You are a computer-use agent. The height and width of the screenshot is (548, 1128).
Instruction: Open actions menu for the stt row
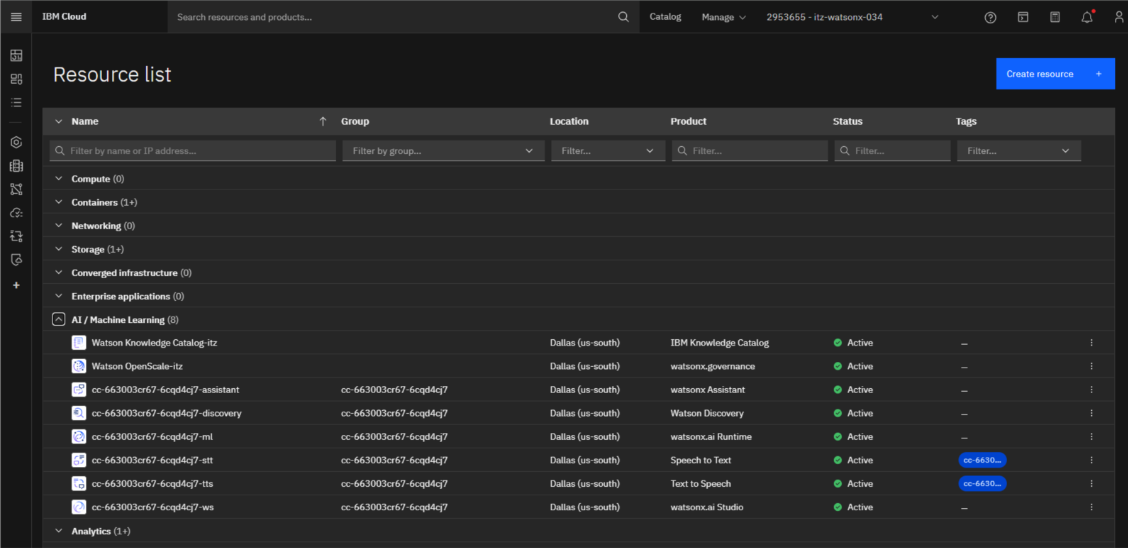click(1091, 460)
